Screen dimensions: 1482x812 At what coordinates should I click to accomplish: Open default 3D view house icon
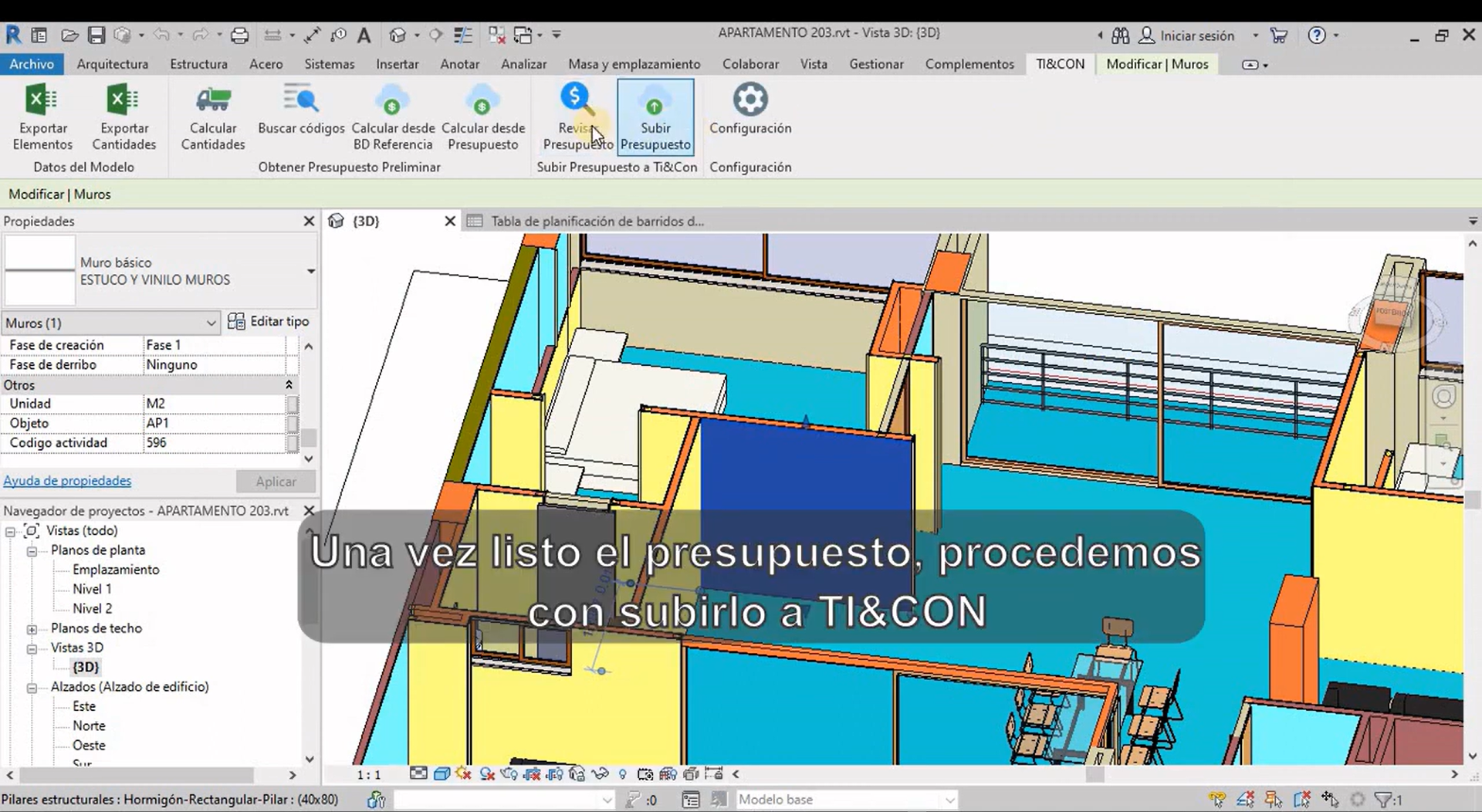[x=398, y=35]
